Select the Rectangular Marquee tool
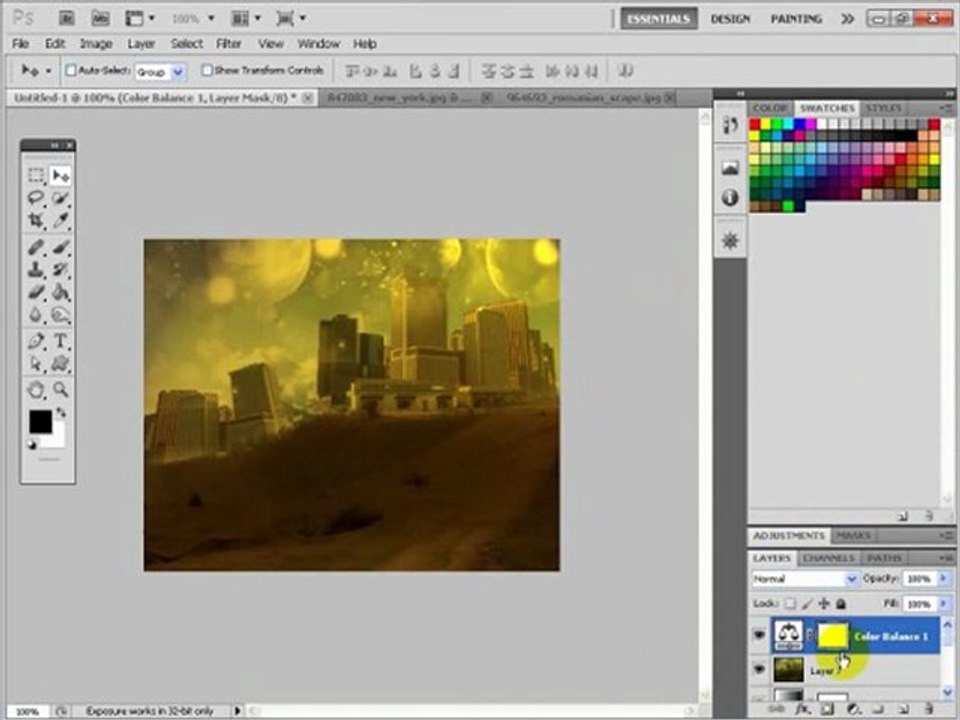 36,176
